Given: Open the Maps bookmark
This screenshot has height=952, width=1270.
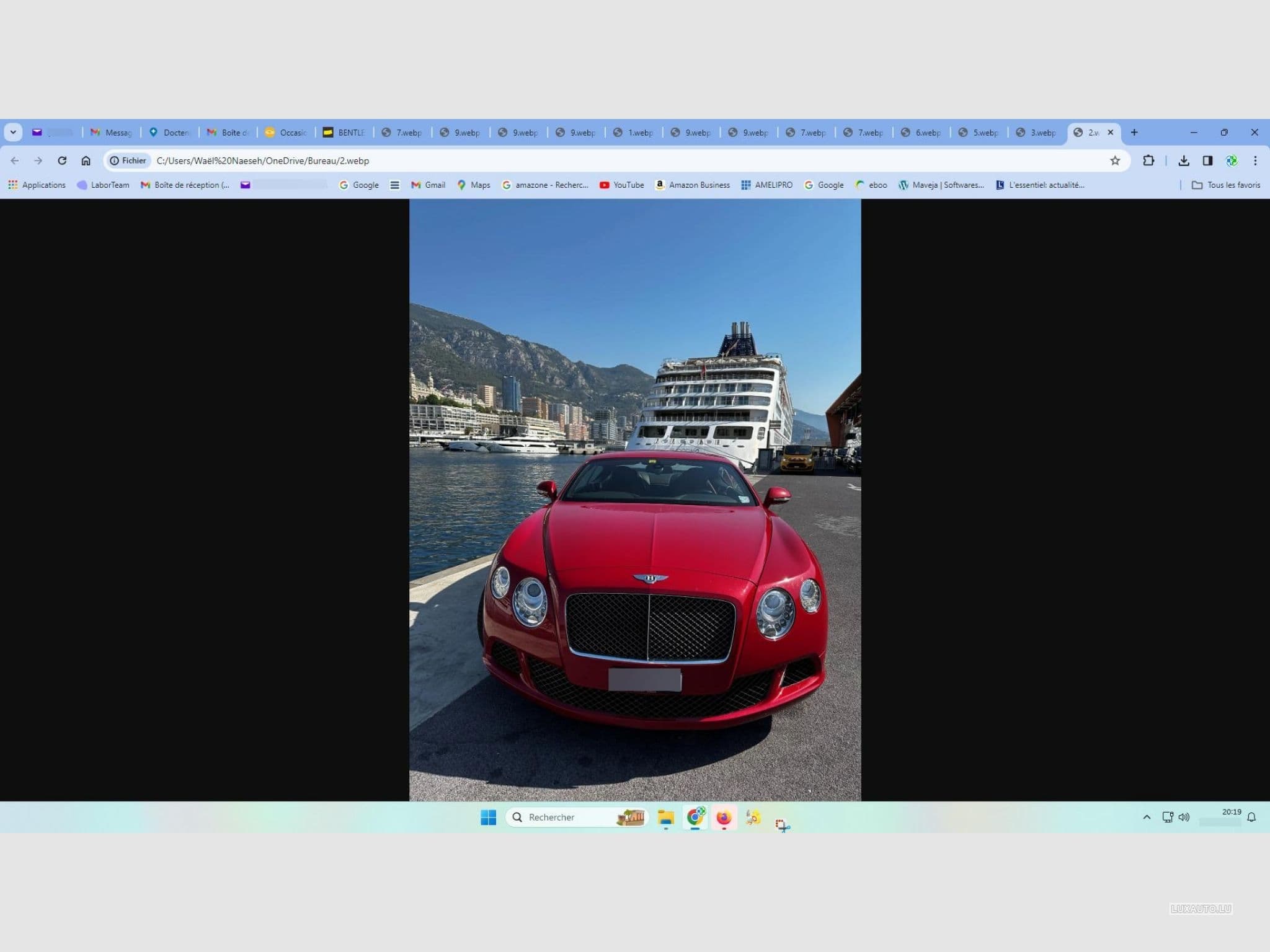Looking at the screenshot, I should point(474,185).
